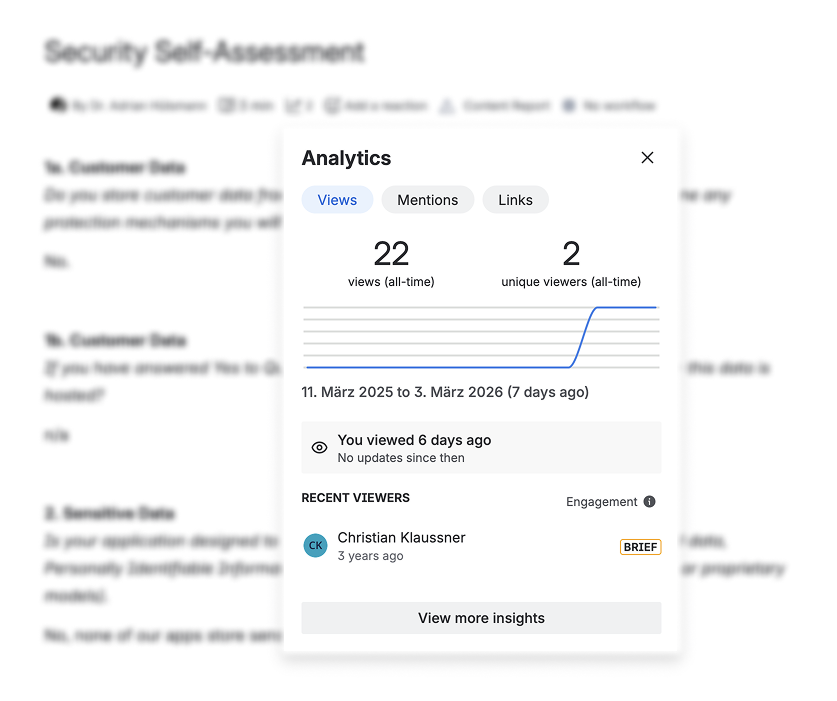The height and width of the screenshot is (701, 837).
Task: Click the BRIEF engagement badge
Action: coord(640,547)
